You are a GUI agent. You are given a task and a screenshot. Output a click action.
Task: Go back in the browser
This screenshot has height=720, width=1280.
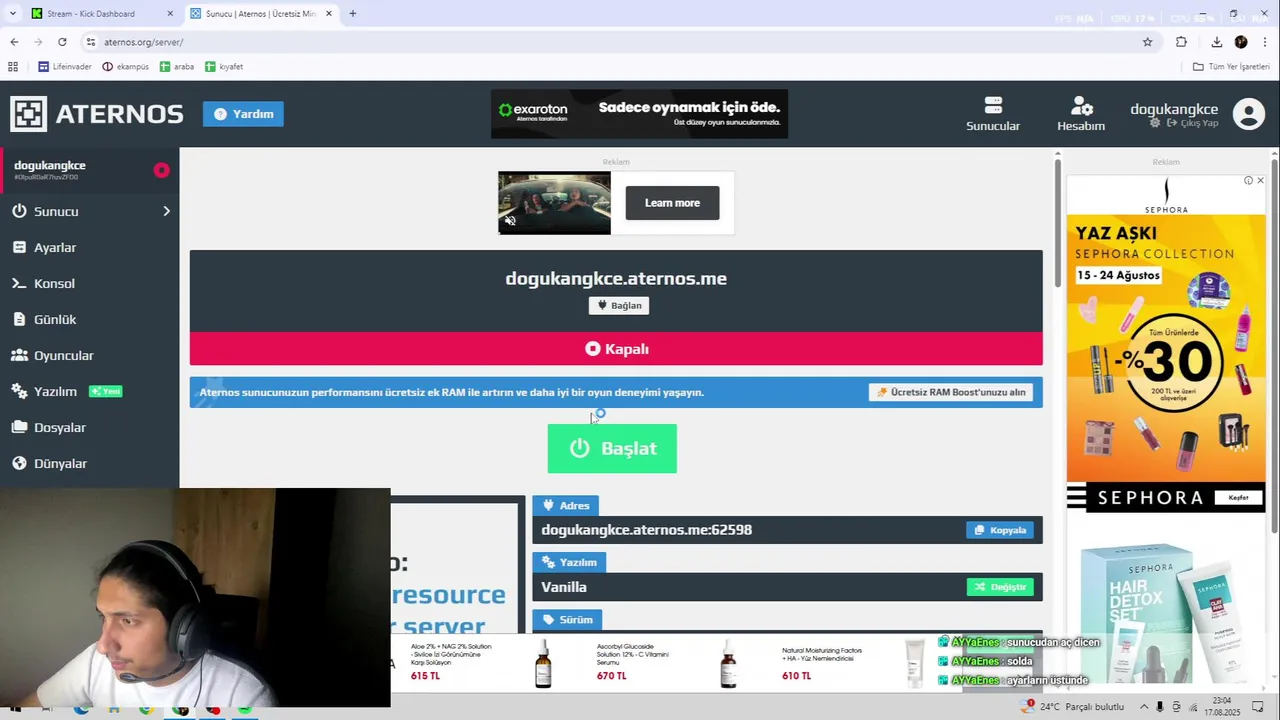tap(14, 42)
